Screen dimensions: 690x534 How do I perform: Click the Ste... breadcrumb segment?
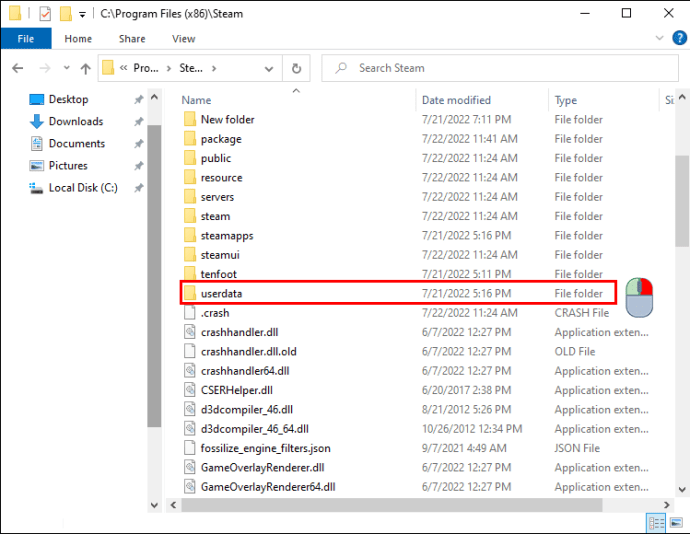coord(191,68)
